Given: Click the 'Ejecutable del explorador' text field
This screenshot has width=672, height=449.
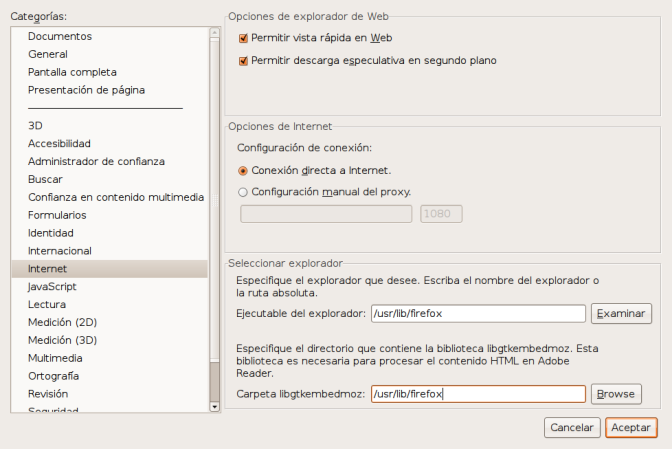Looking at the screenshot, I should tap(477, 314).
